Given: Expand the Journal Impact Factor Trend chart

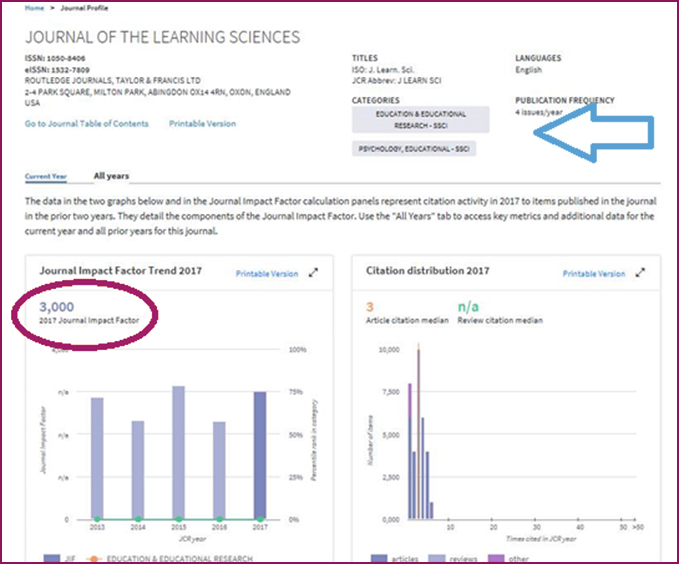Looking at the screenshot, I should [x=312, y=273].
